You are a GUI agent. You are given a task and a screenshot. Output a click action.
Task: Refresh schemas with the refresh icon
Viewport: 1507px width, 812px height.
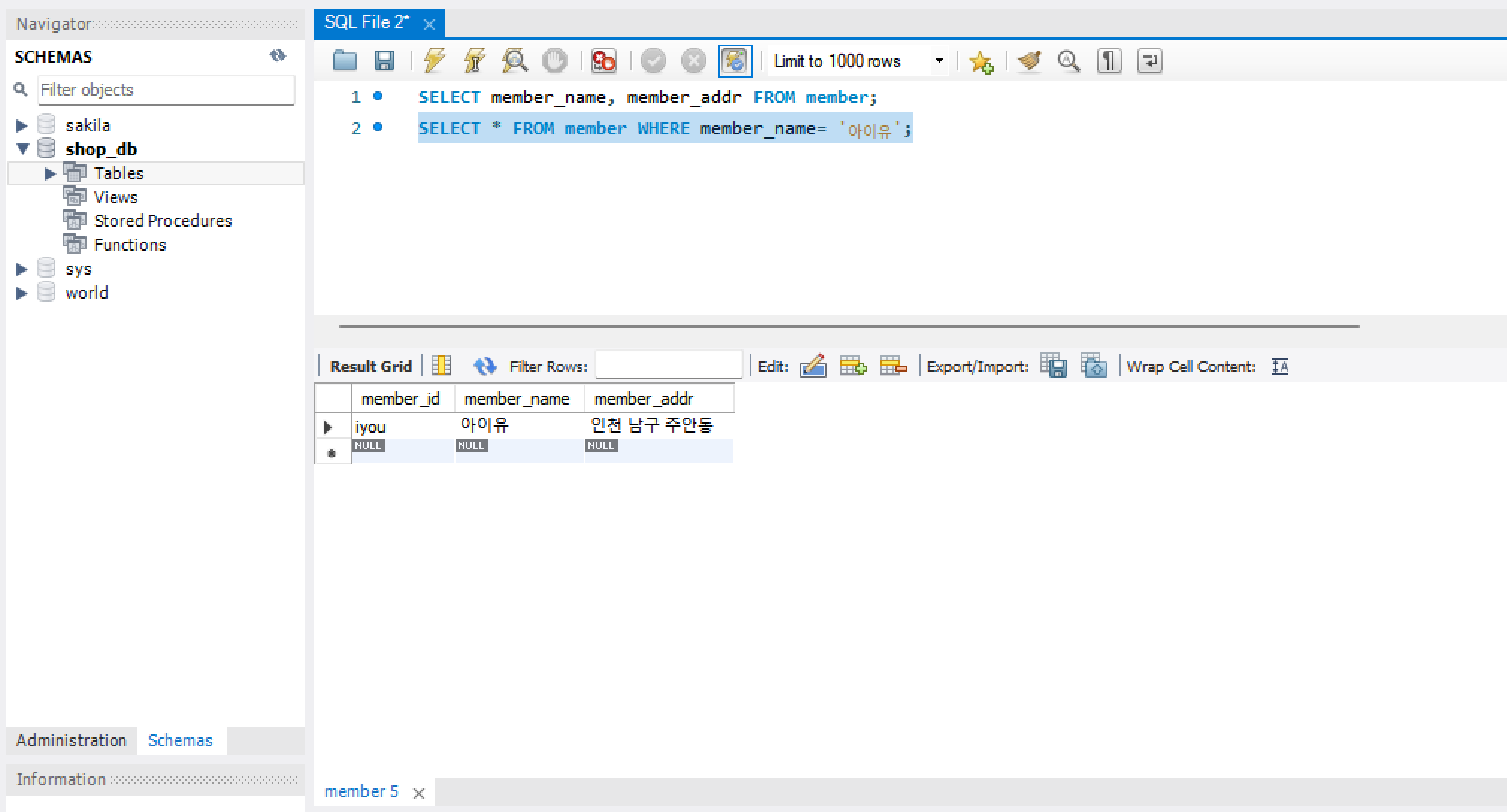pos(278,56)
